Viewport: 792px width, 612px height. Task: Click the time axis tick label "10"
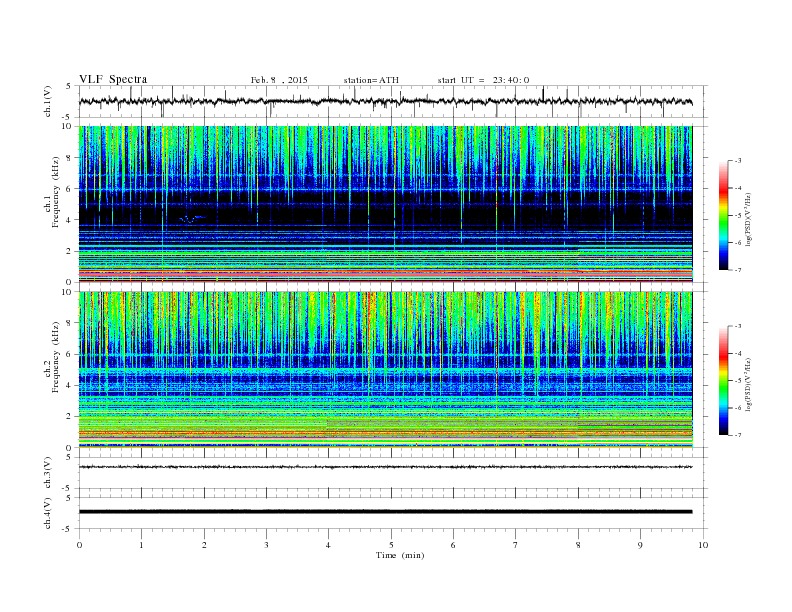(x=703, y=545)
